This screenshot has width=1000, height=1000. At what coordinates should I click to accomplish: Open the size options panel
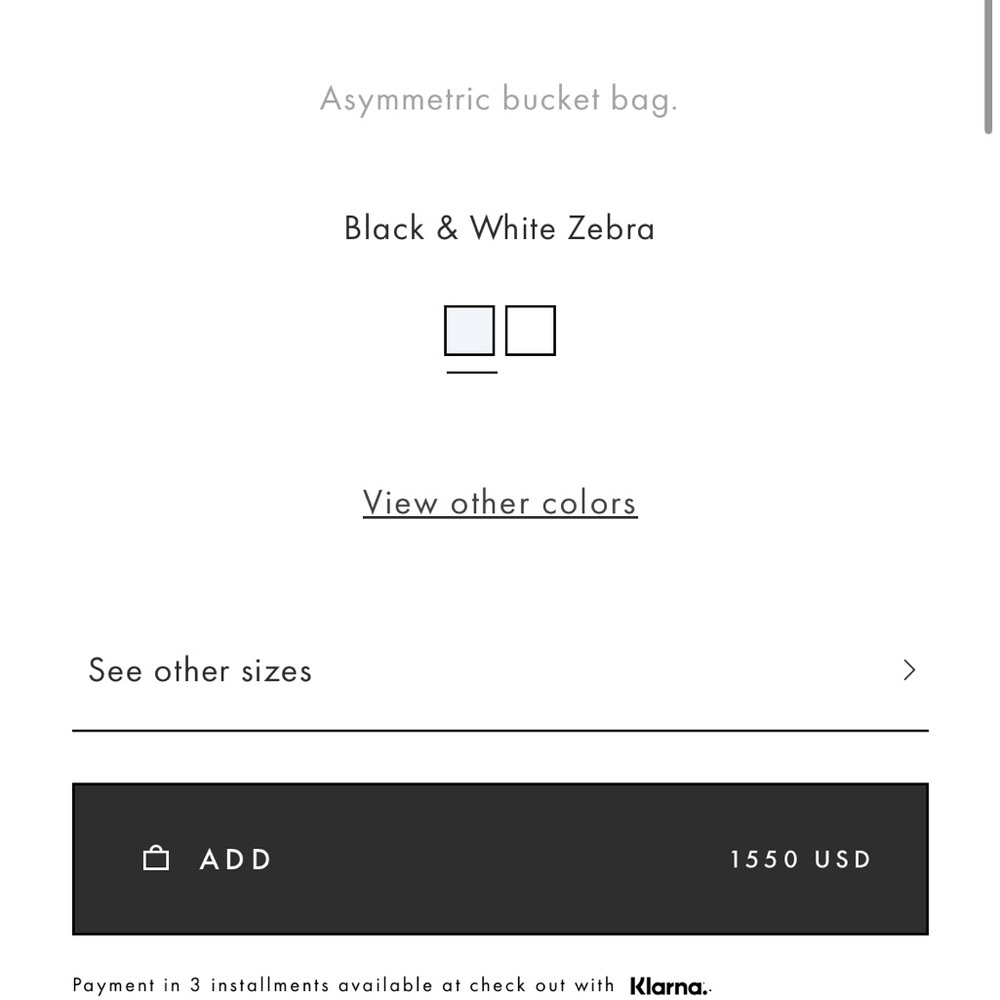click(200, 670)
